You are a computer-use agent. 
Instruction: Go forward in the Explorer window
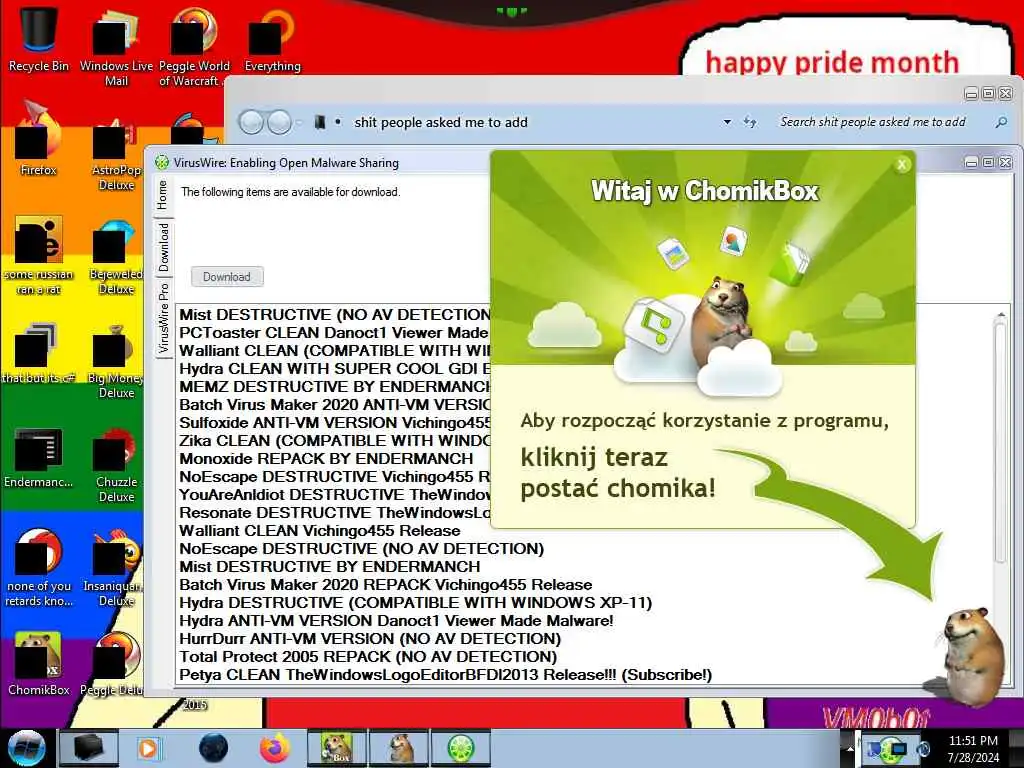click(x=280, y=122)
